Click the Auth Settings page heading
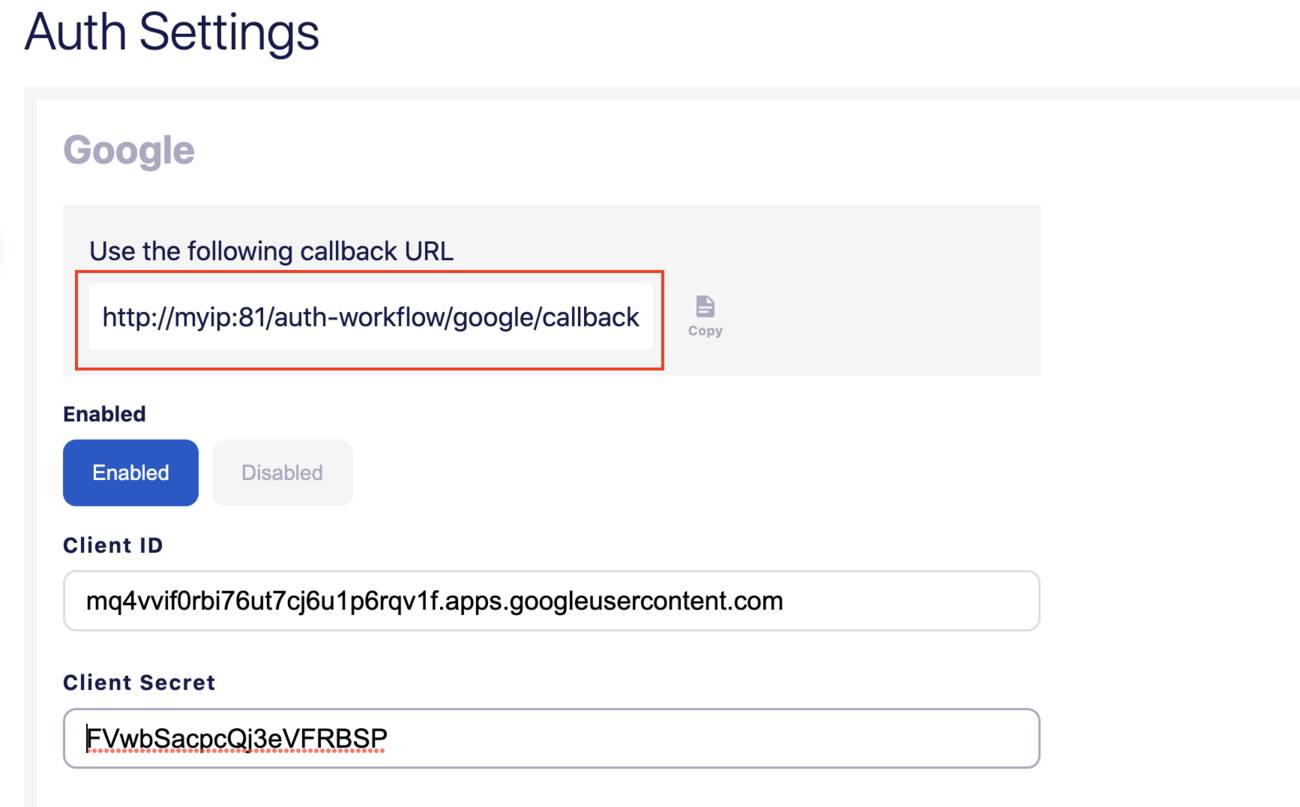 pyautogui.click(x=171, y=31)
